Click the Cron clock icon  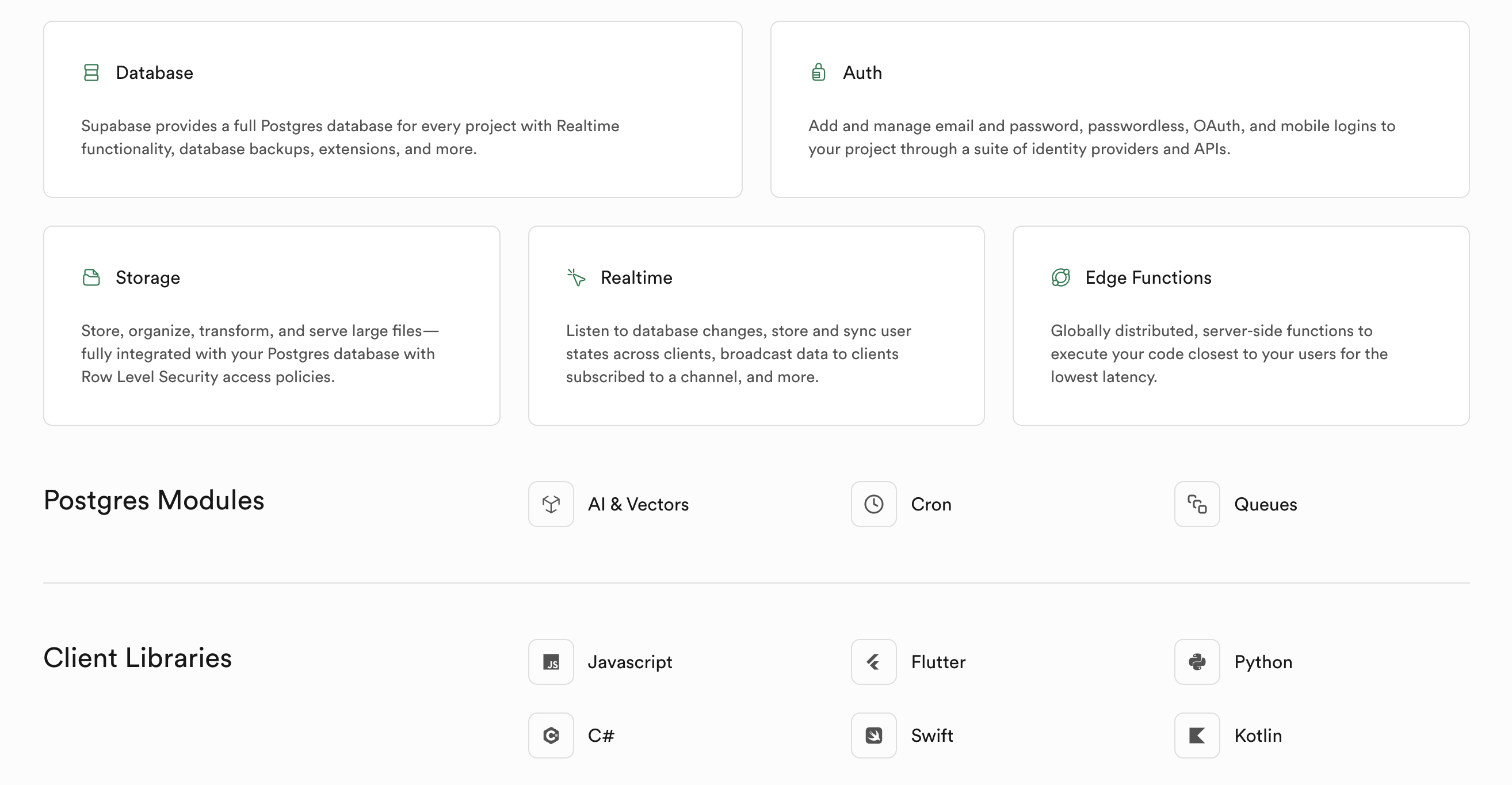point(873,504)
